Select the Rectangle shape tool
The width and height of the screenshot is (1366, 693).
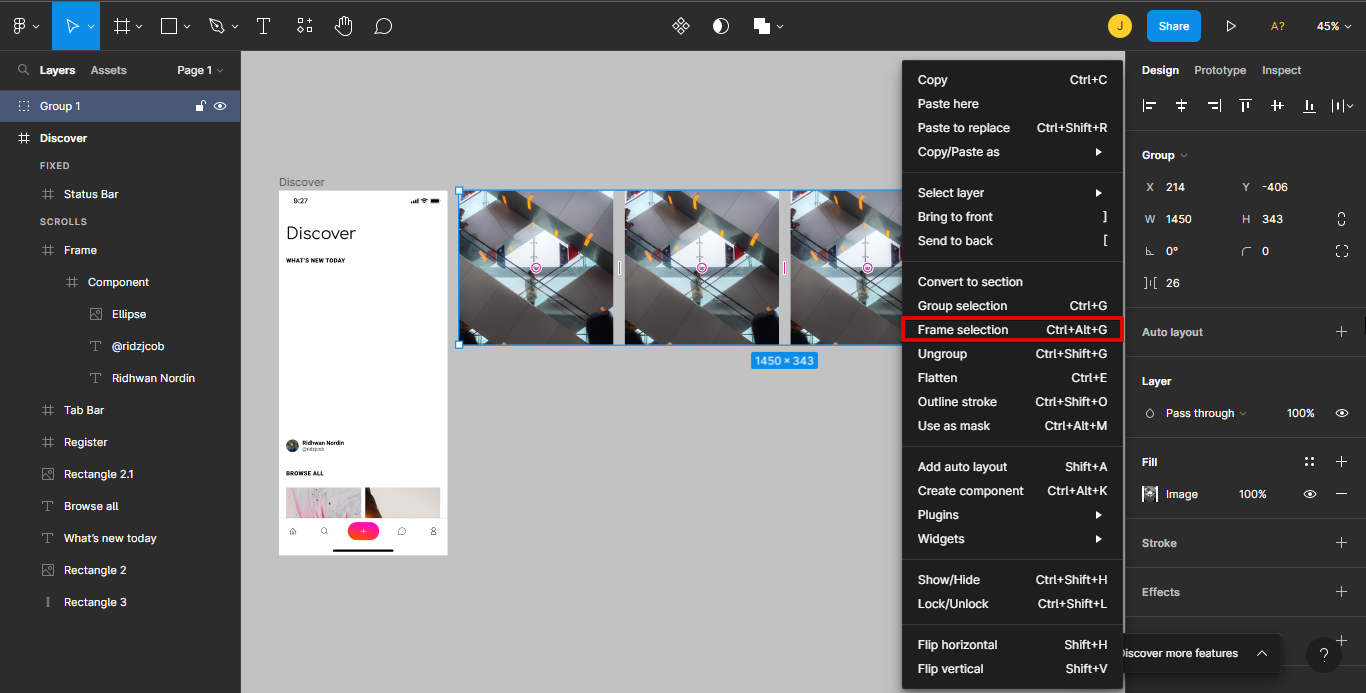click(x=169, y=26)
